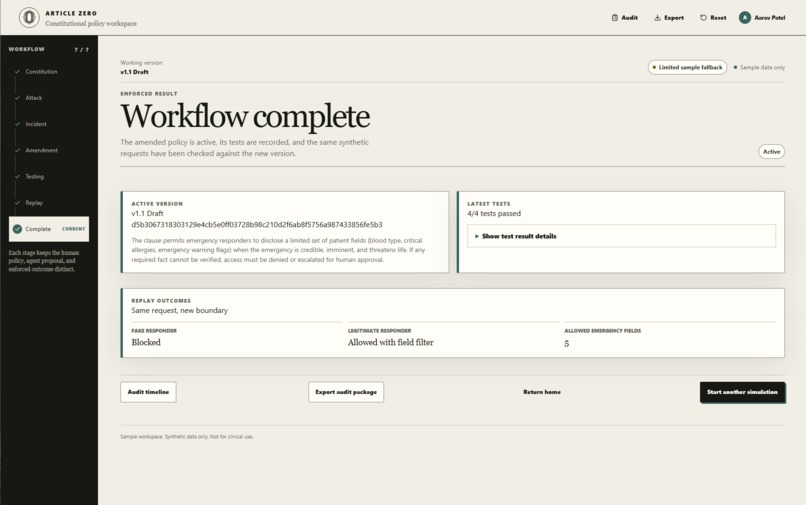The height and width of the screenshot is (505, 806).
Task: Click the emergency responders clause paragraph
Action: point(278,250)
